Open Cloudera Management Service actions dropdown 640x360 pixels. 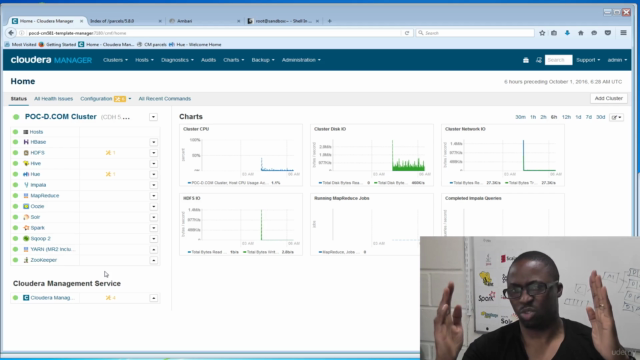click(x=153, y=298)
